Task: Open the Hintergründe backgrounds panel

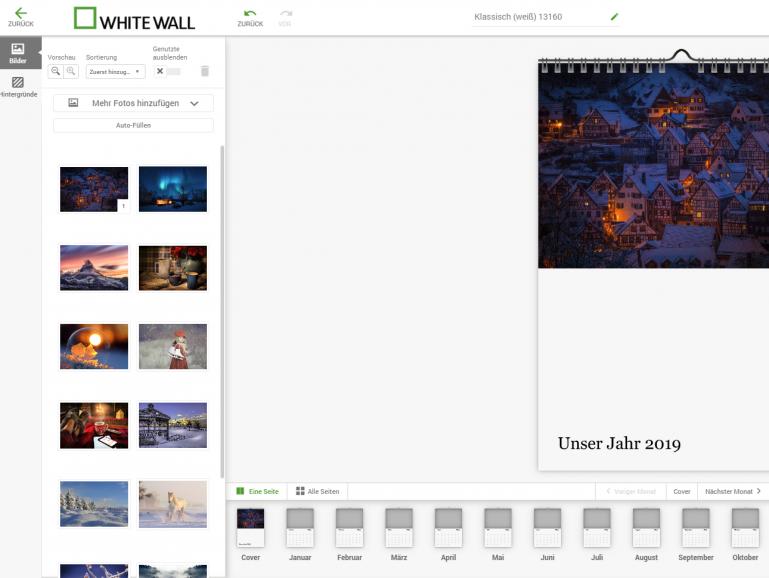Action: click(18, 86)
